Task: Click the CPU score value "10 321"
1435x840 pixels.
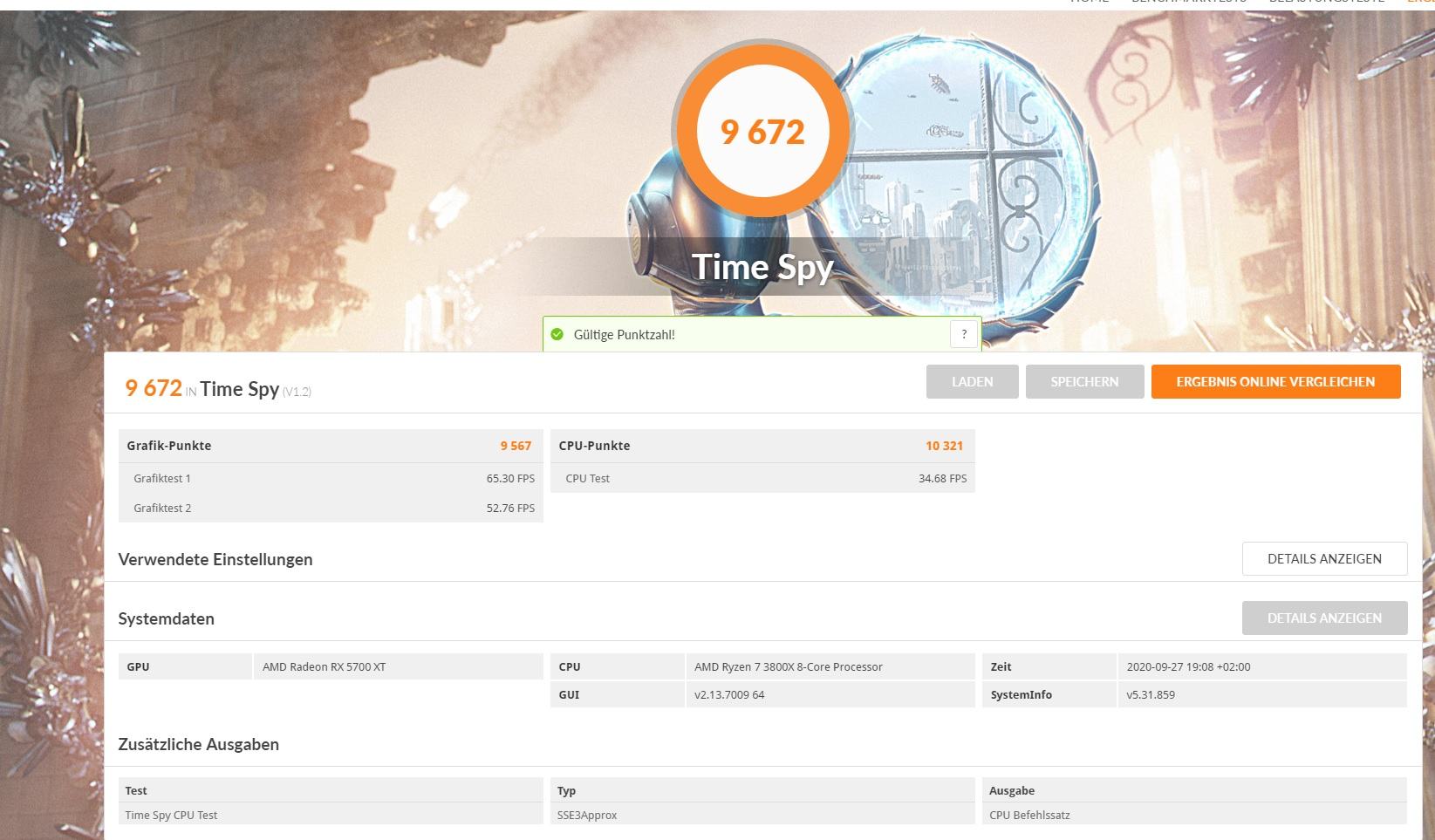Action: coord(944,446)
